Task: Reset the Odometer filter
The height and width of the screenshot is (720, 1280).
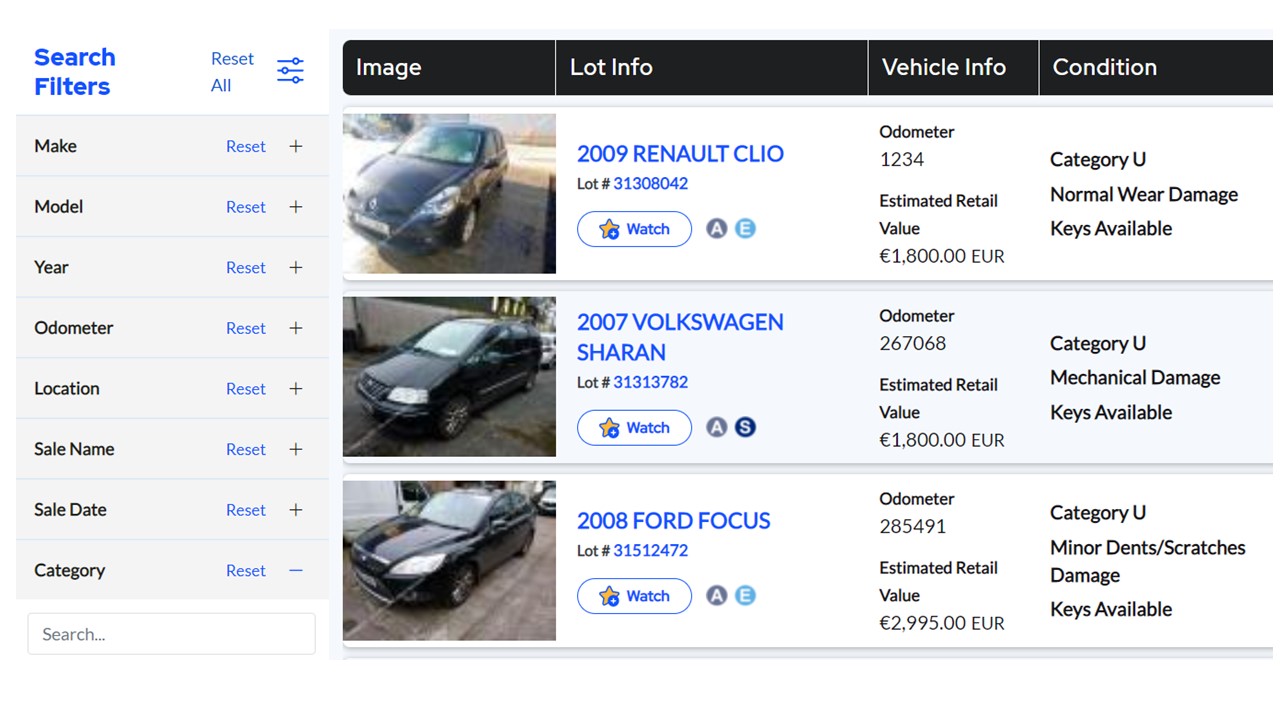Action: pyautogui.click(x=246, y=328)
